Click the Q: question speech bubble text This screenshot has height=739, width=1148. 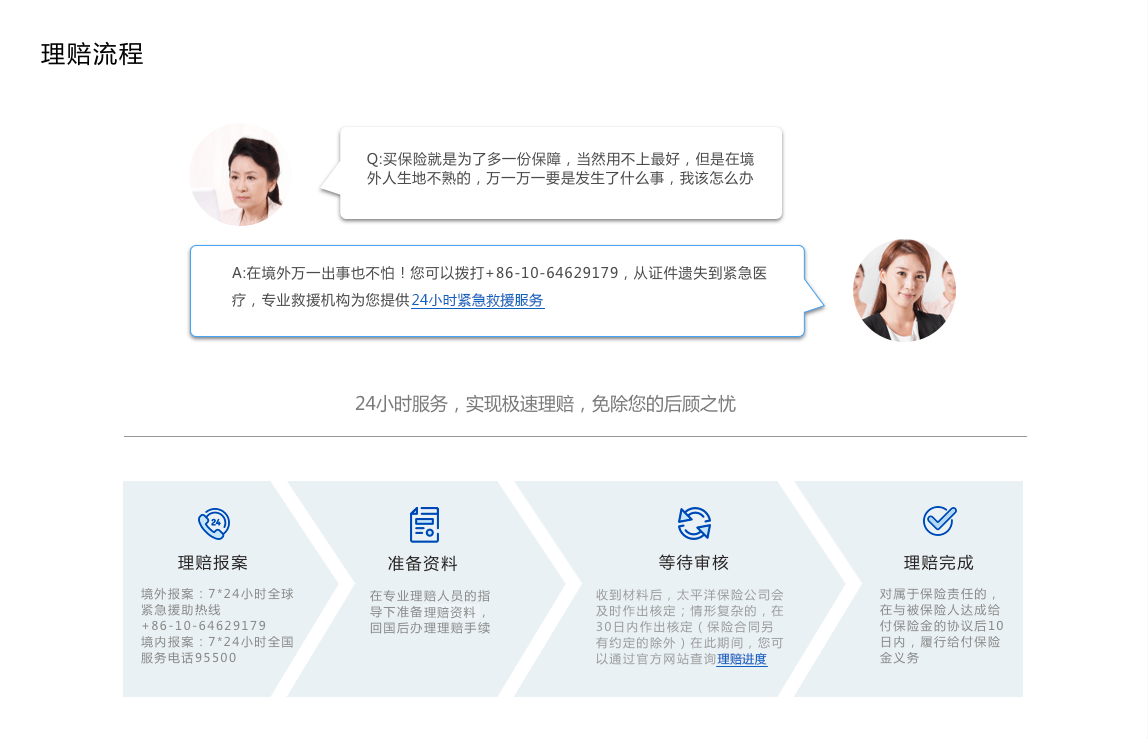pos(560,169)
